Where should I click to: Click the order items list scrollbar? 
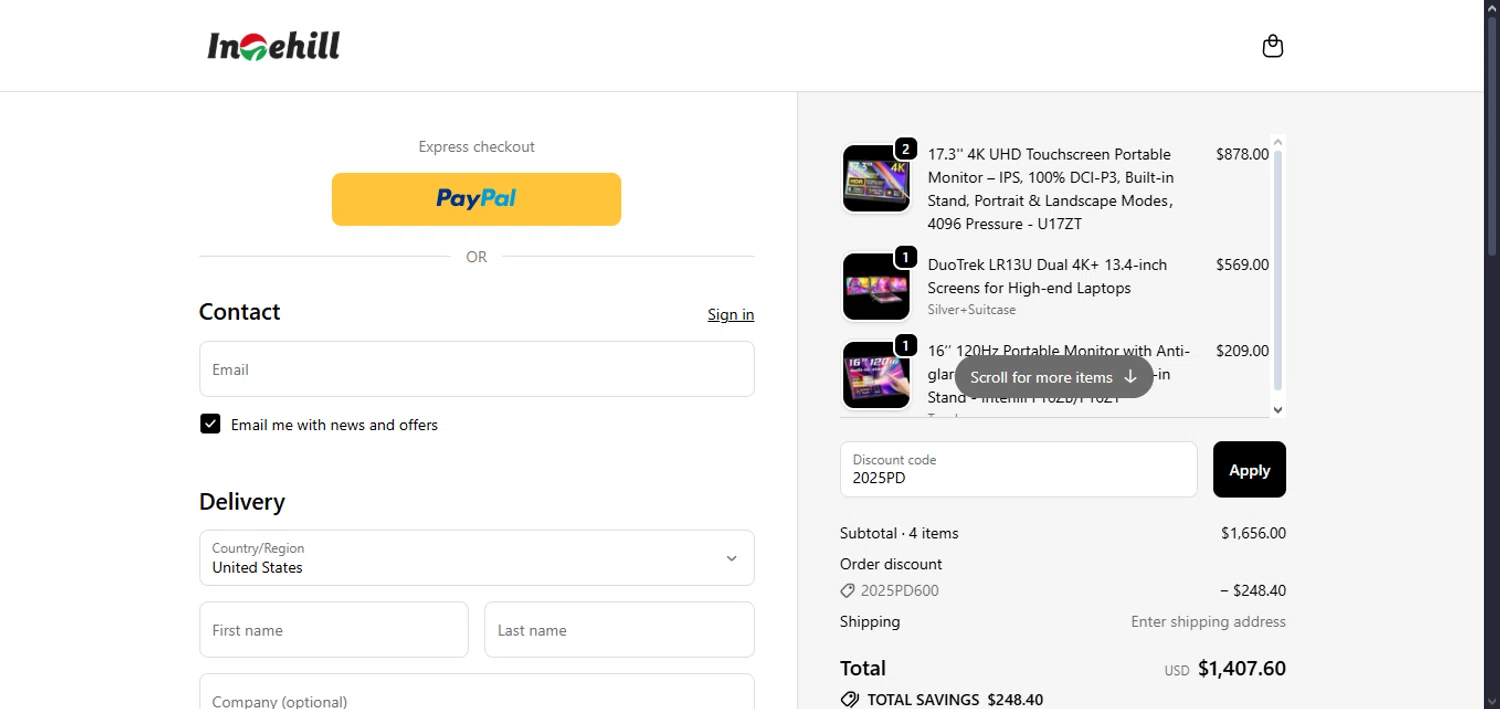1277,270
